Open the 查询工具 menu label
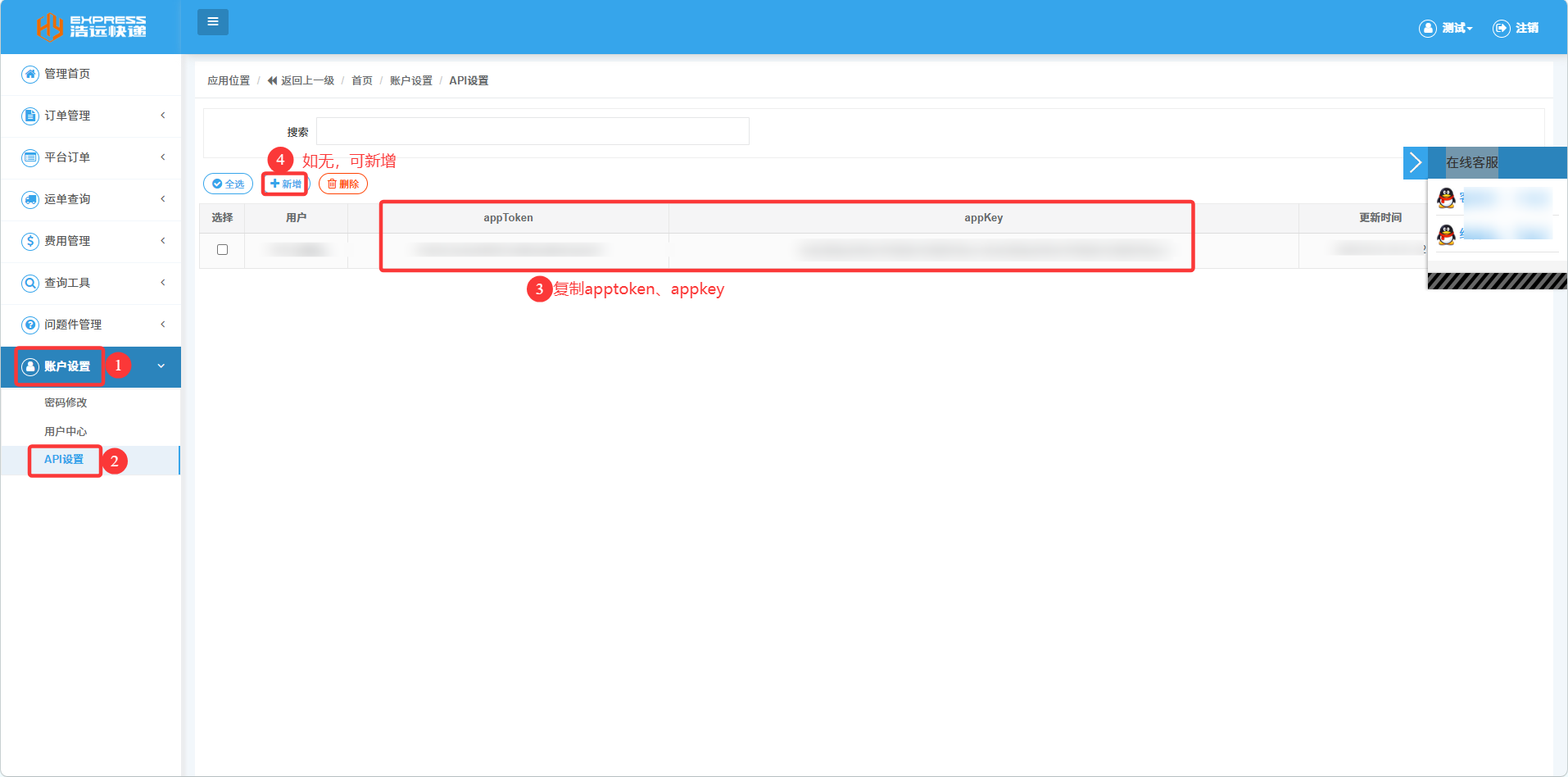 pyautogui.click(x=67, y=283)
